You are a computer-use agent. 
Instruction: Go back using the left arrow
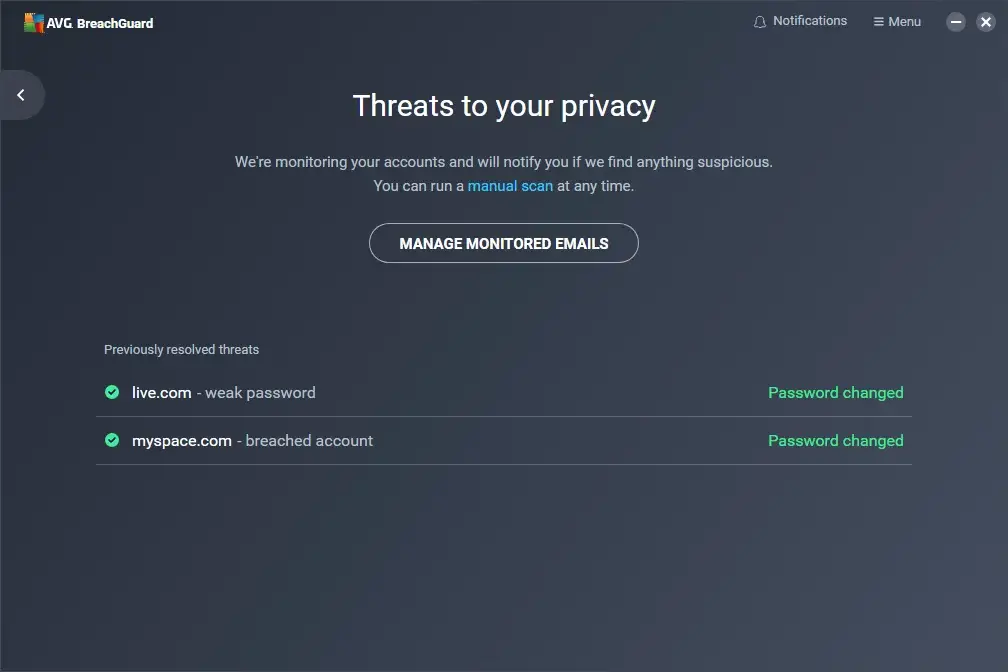pos(21,95)
